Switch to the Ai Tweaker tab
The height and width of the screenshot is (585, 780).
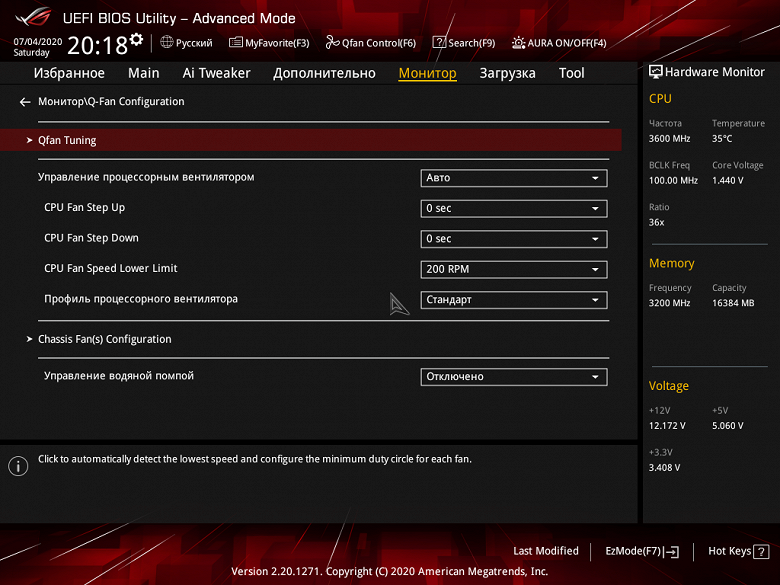pyautogui.click(x=216, y=73)
